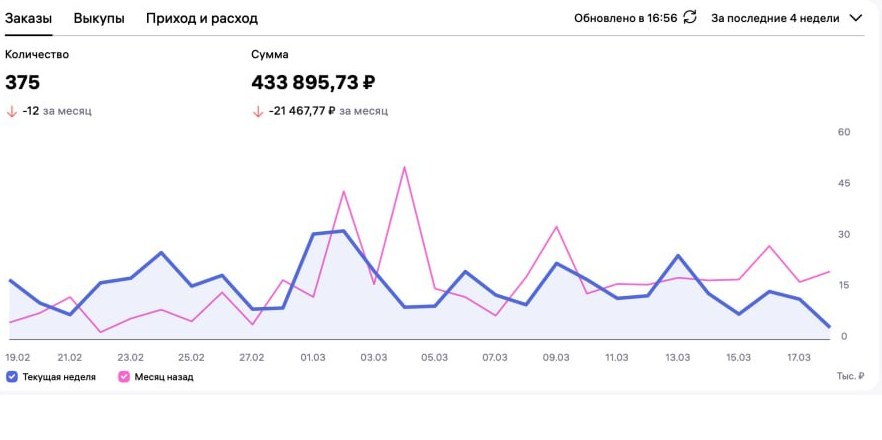Click the 60 value on the y-axis
The height and width of the screenshot is (440, 882).
click(844, 132)
